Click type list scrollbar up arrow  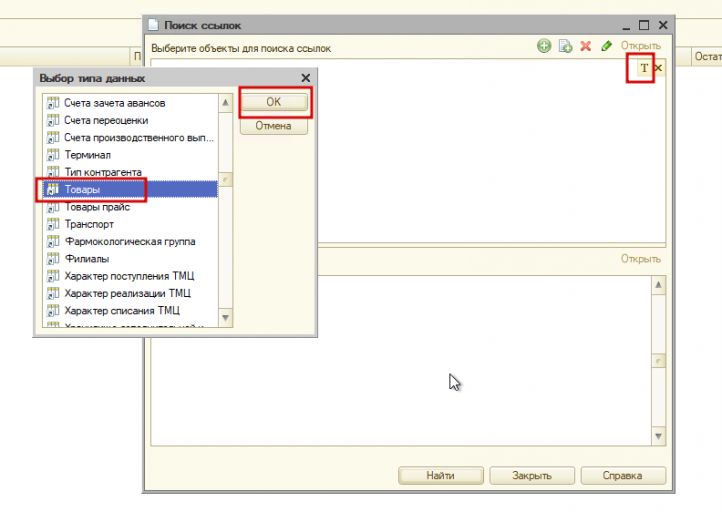226,102
